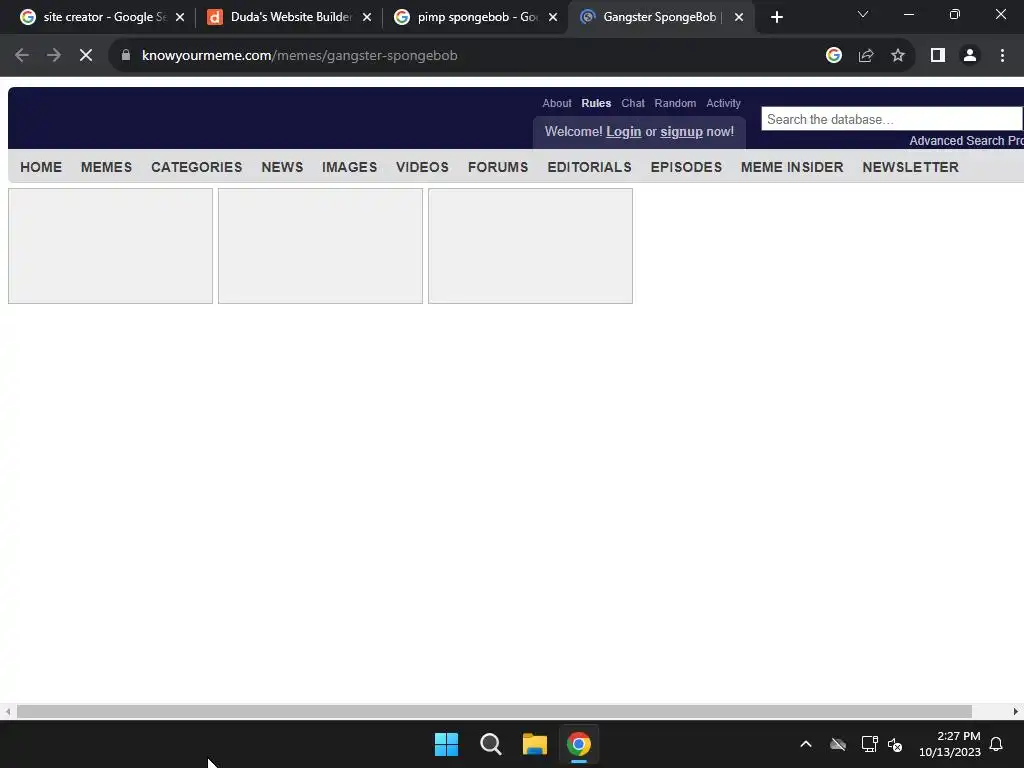Click the OneDrive cloud tray icon

coord(838,744)
